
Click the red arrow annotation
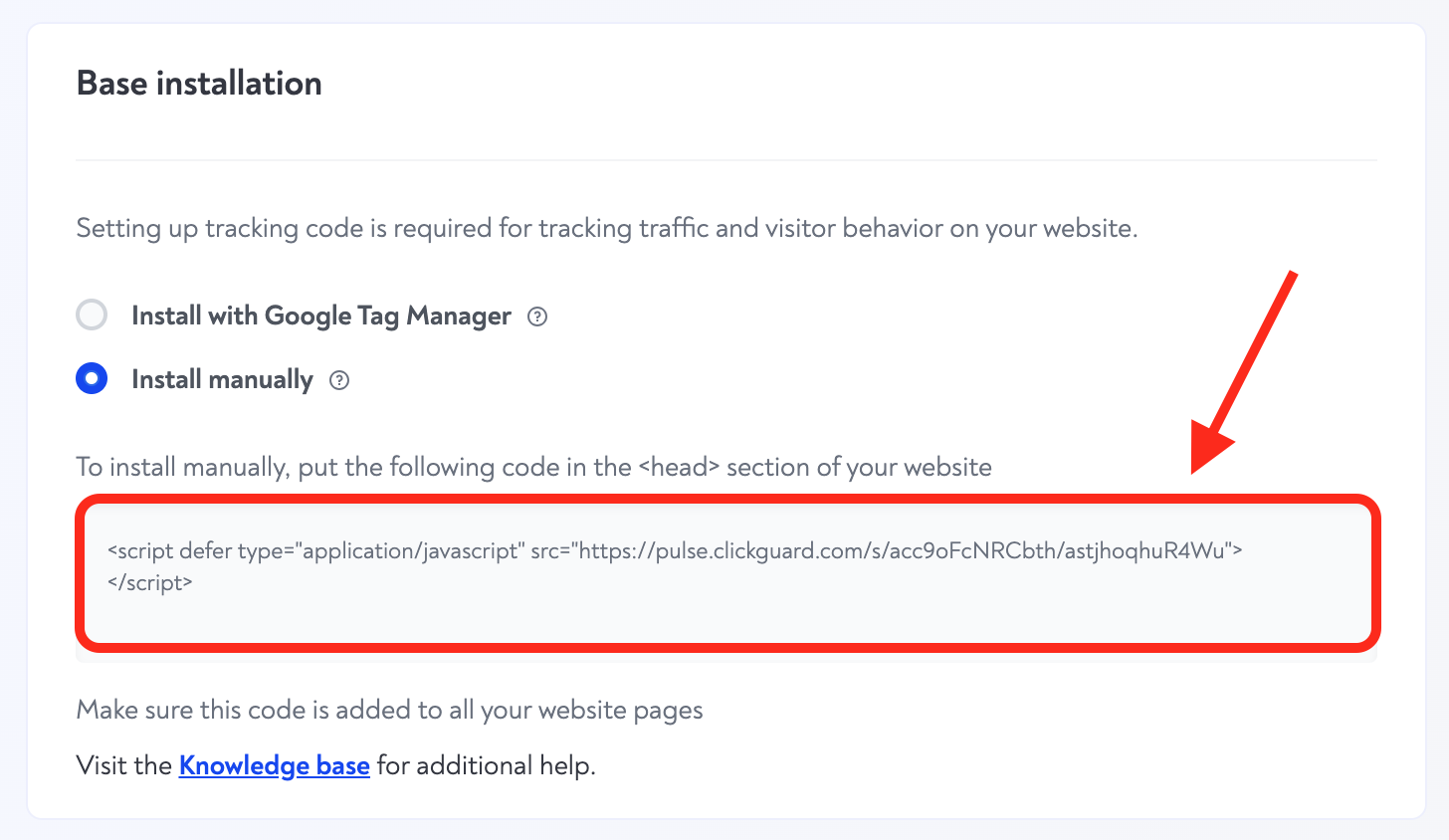click(x=1244, y=372)
